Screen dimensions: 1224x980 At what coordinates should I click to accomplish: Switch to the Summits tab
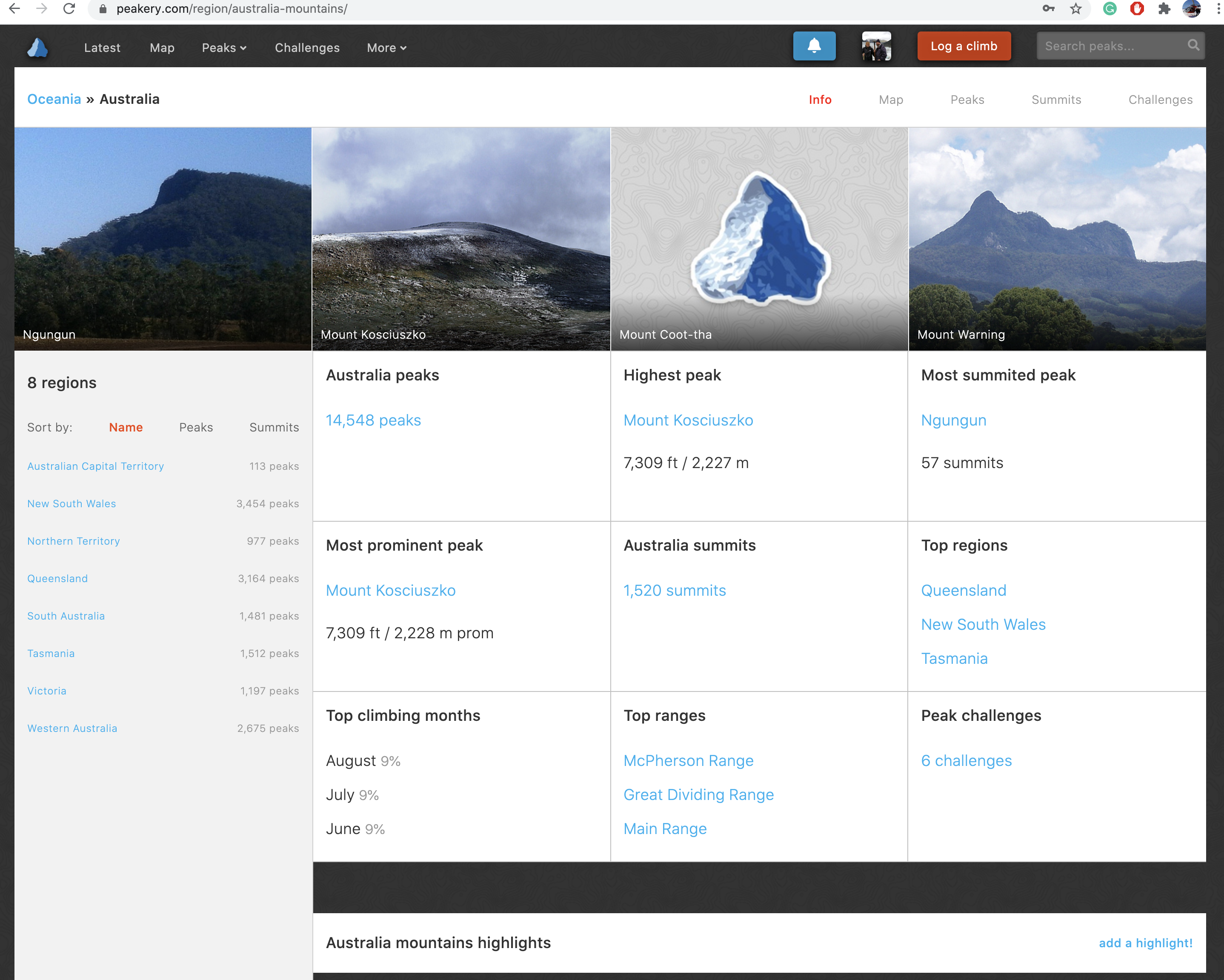[1055, 100]
